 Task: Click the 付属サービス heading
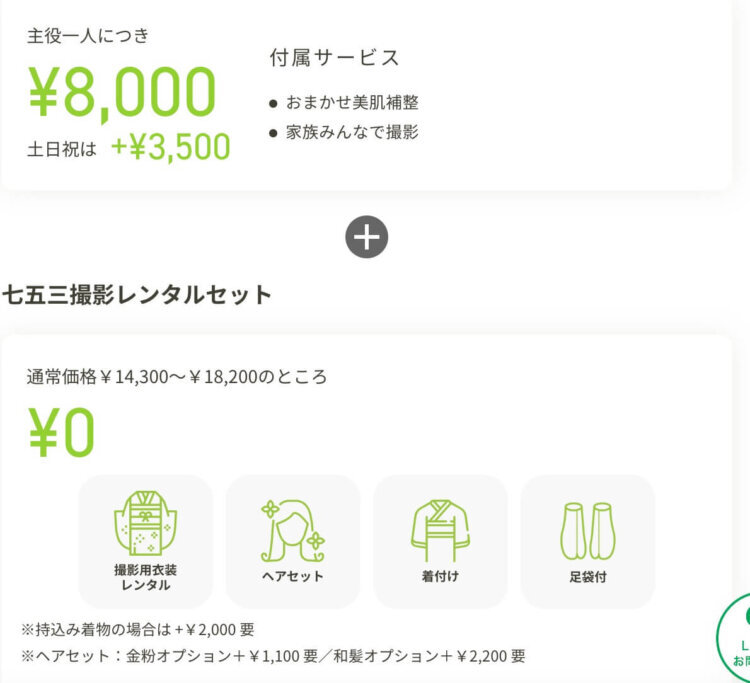click(334, 58)
